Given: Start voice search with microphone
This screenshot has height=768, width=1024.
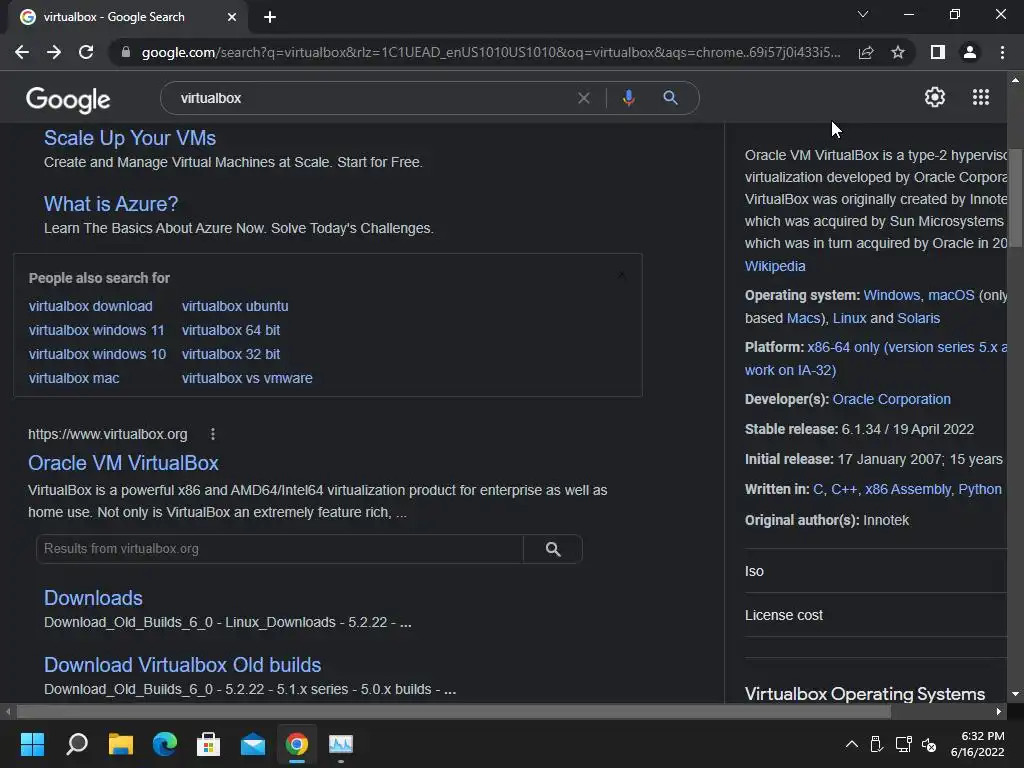Looking at the screenshot, I should pyautogui.click(x=628, y=98).
